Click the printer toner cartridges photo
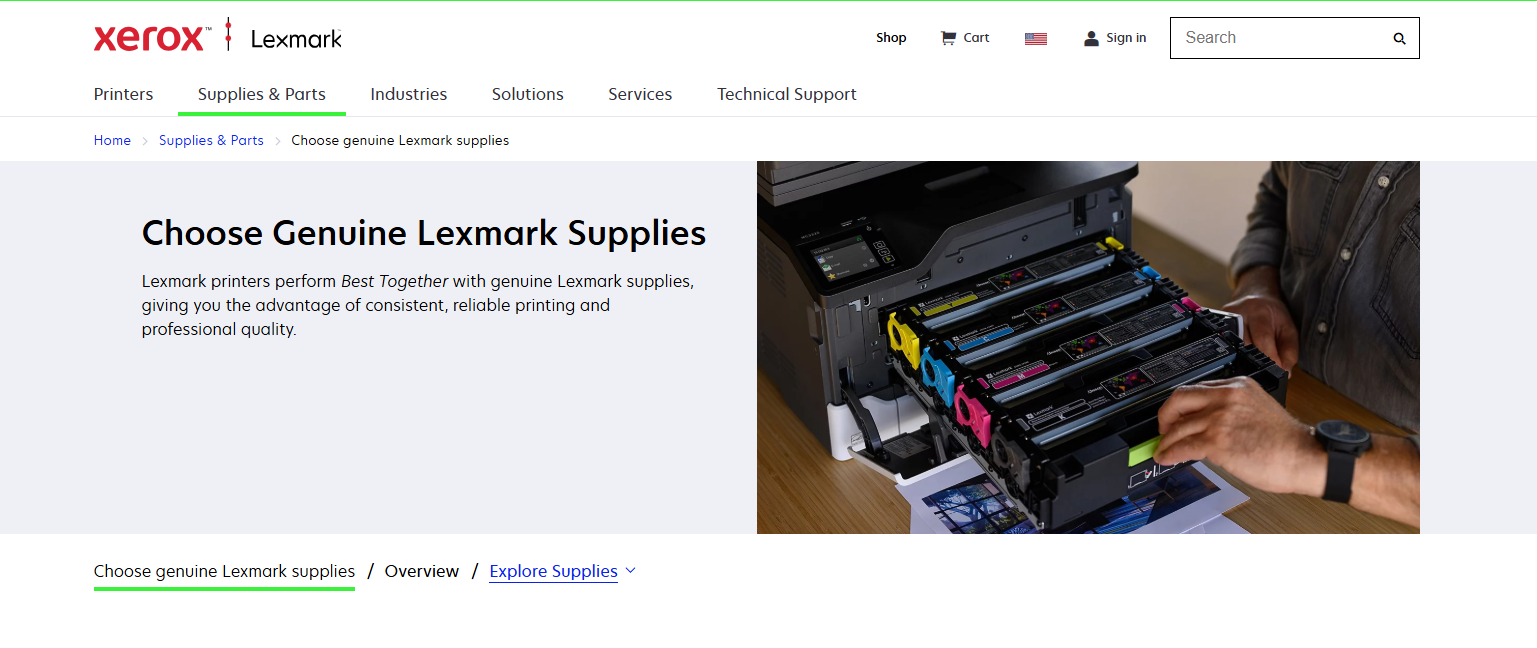1537x648 pixels. tap(1088, 347)
